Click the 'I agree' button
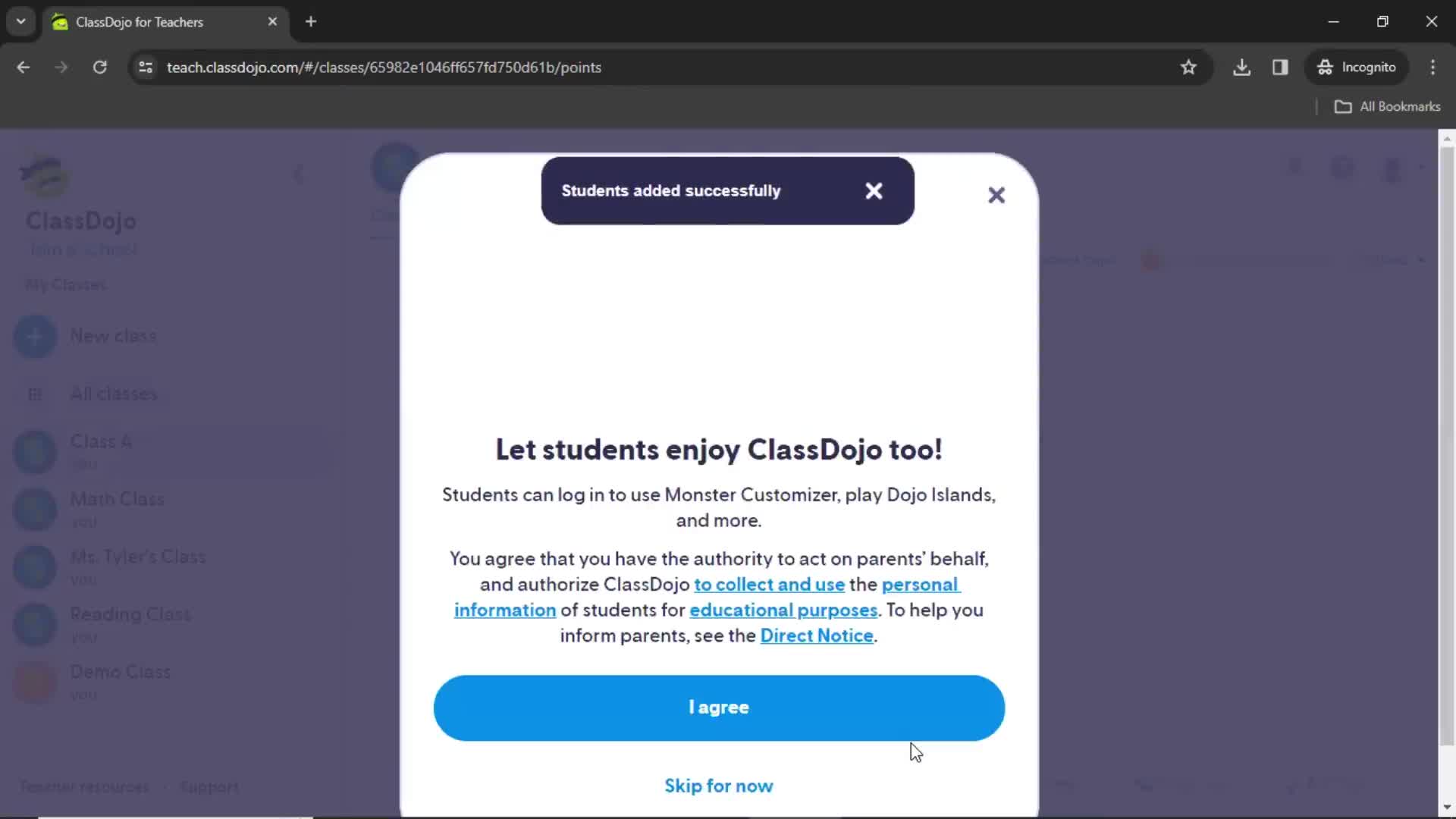The image size is (1456, 819). pos(719,707)
